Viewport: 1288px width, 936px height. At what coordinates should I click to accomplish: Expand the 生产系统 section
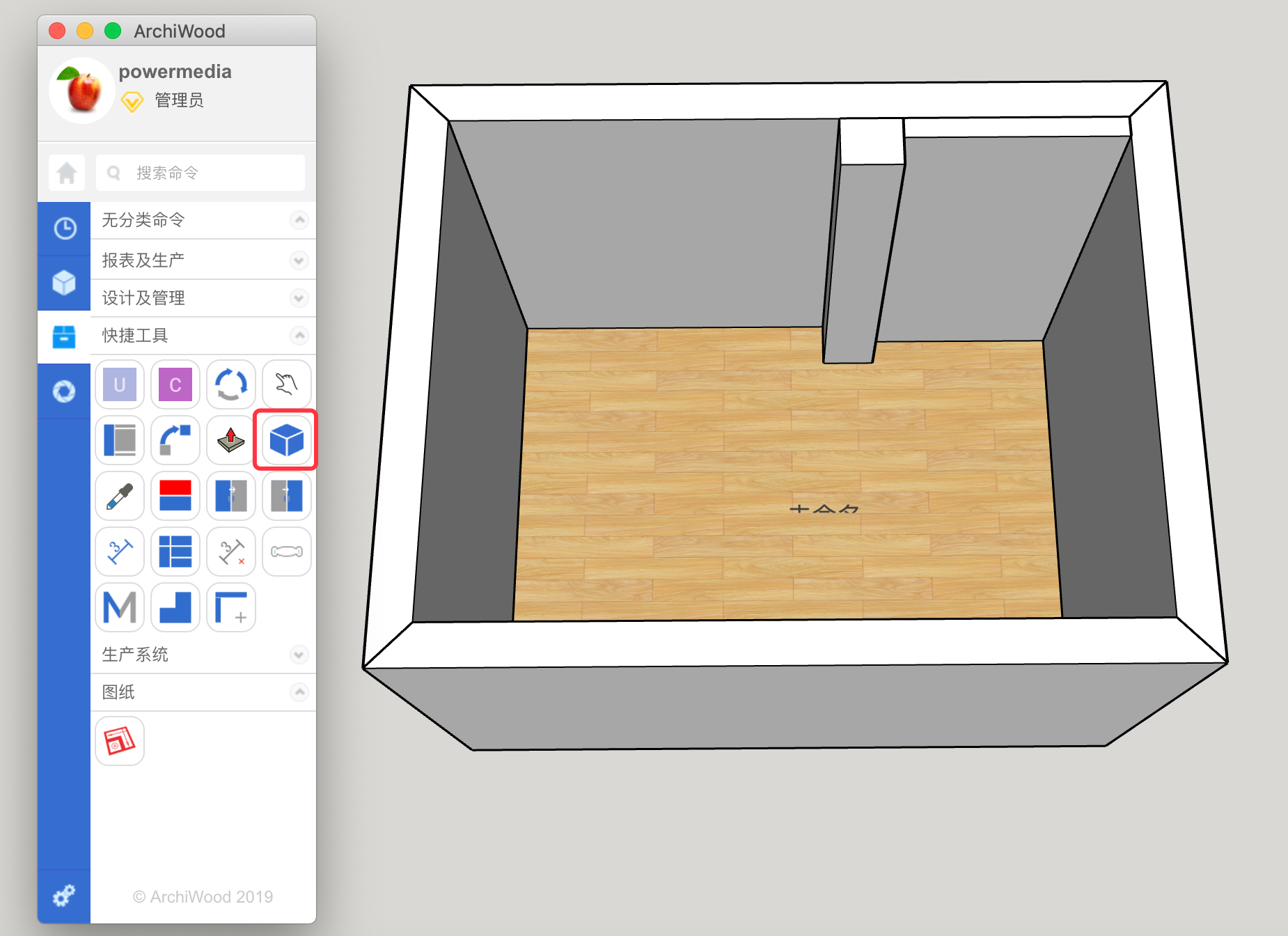(x=299, y=655)
